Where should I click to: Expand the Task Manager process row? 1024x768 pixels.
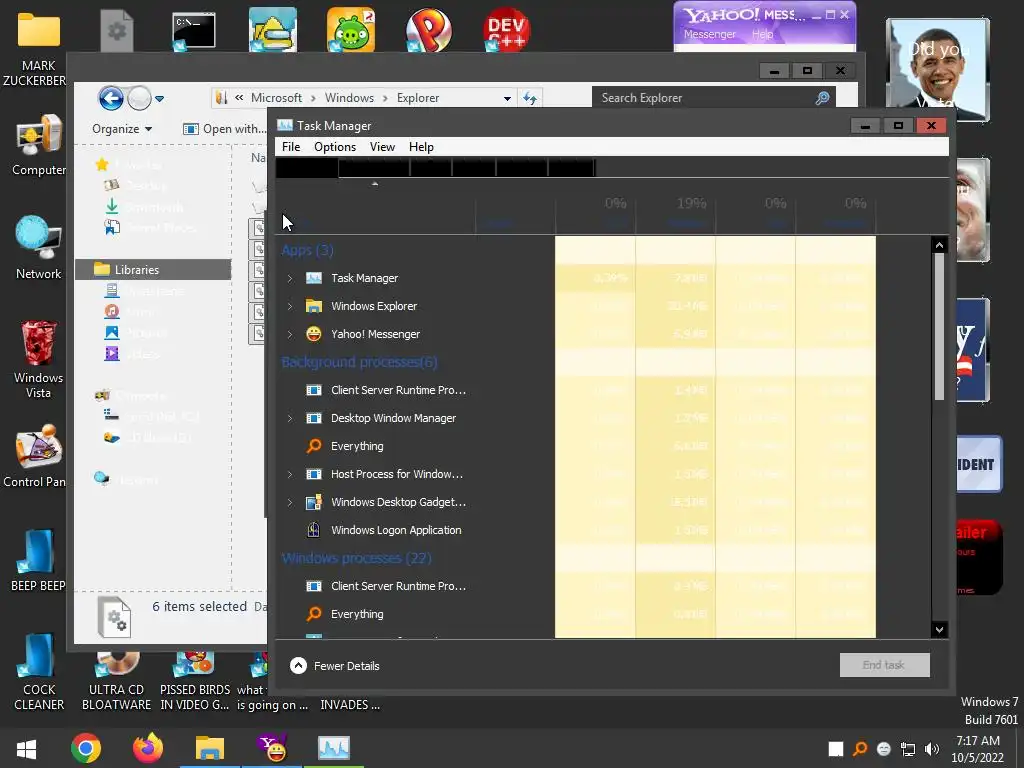(290, 278)
